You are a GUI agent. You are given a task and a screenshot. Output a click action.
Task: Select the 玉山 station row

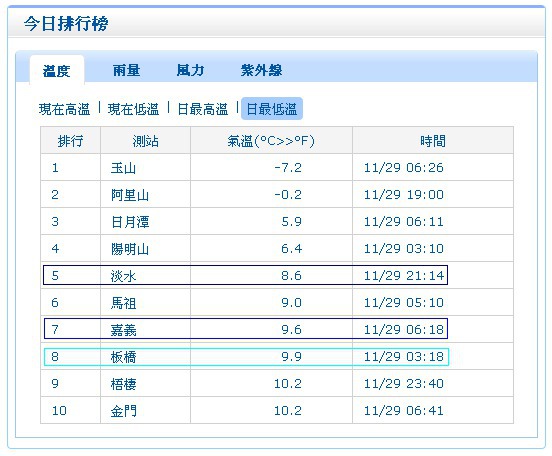pyautogui.click(x=277, y=167)
